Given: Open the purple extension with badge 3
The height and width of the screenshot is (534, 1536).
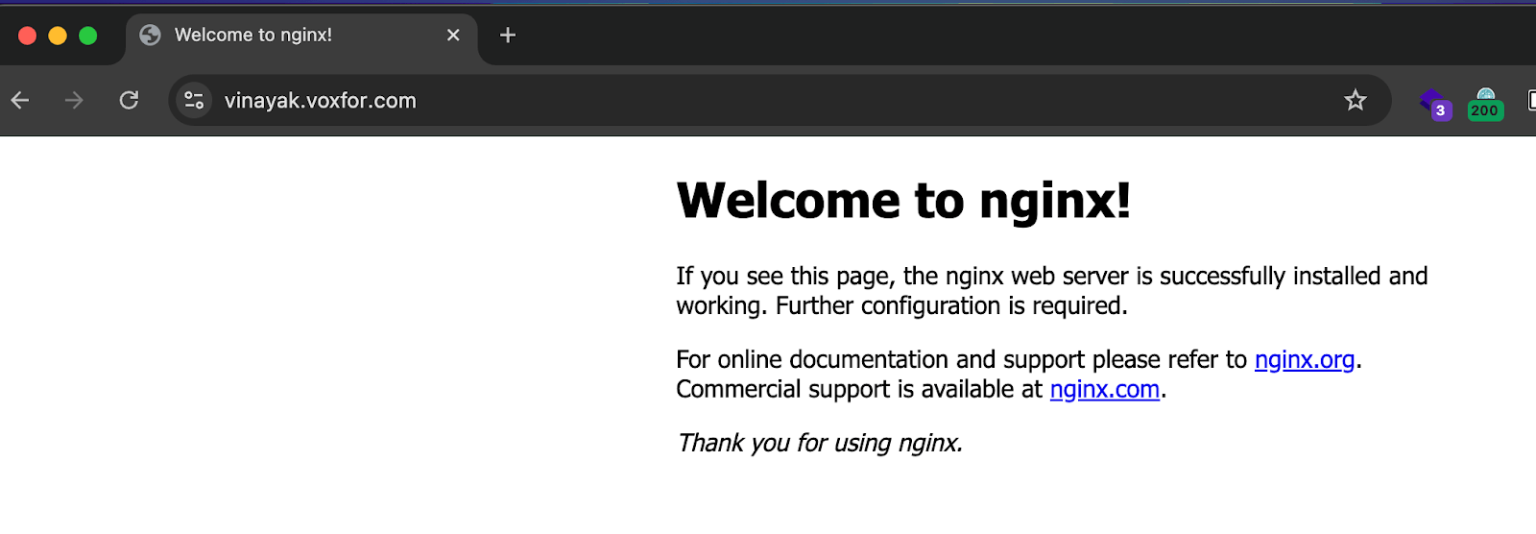Looking at the screenshot, I should [x=1435, y=103].
